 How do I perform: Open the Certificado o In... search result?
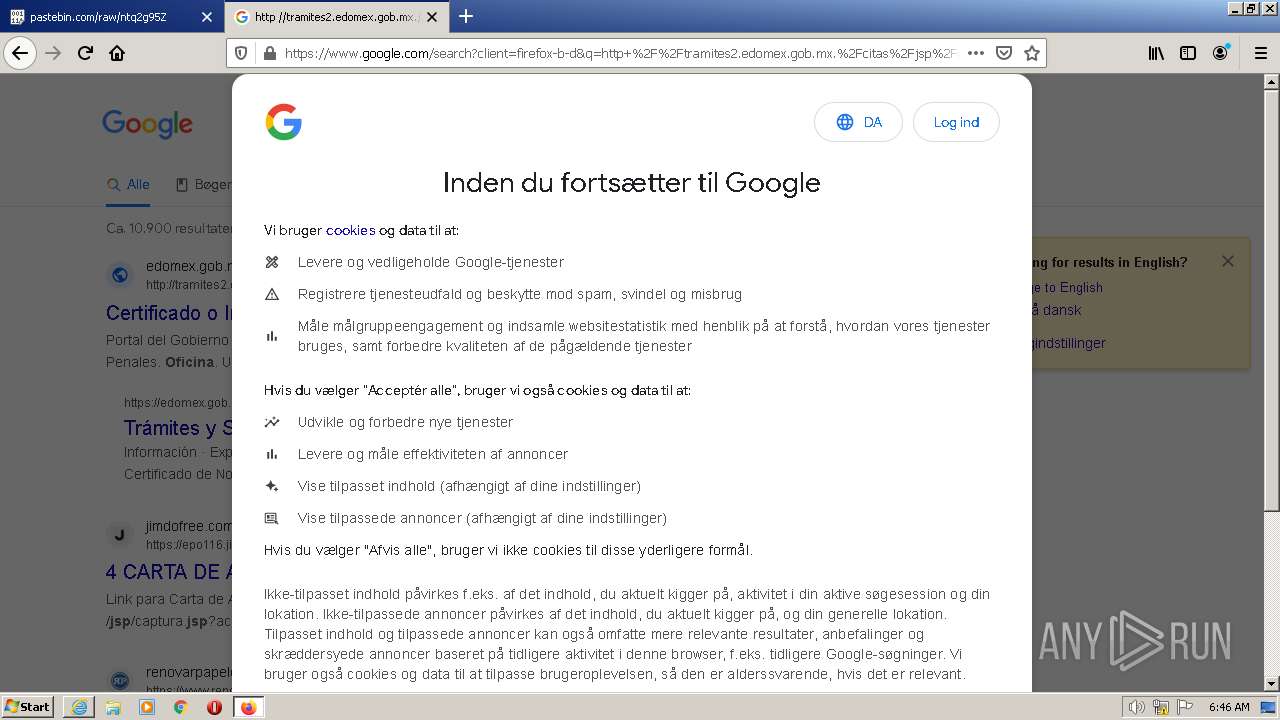click(x=168, y=313)
